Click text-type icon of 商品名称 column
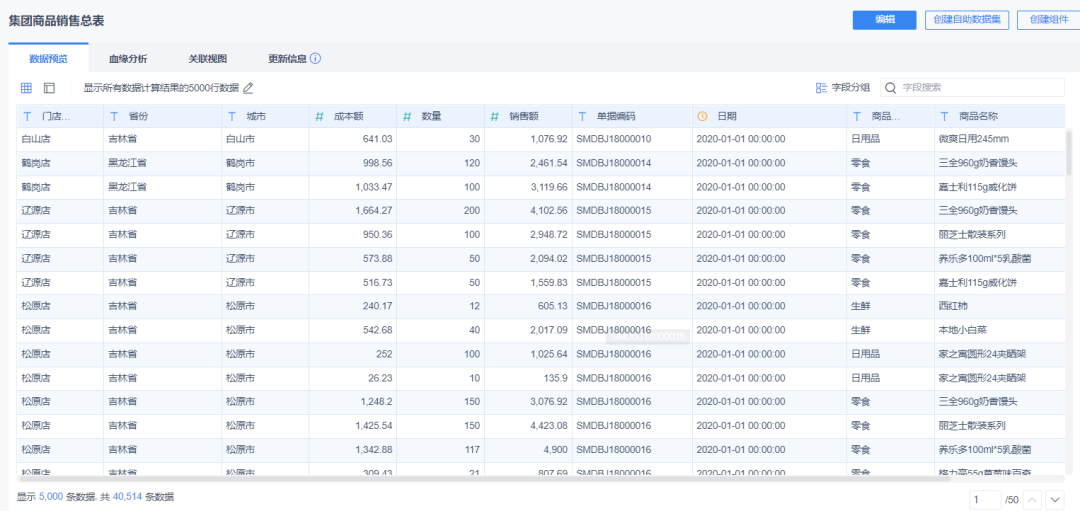 click(945, 116)
